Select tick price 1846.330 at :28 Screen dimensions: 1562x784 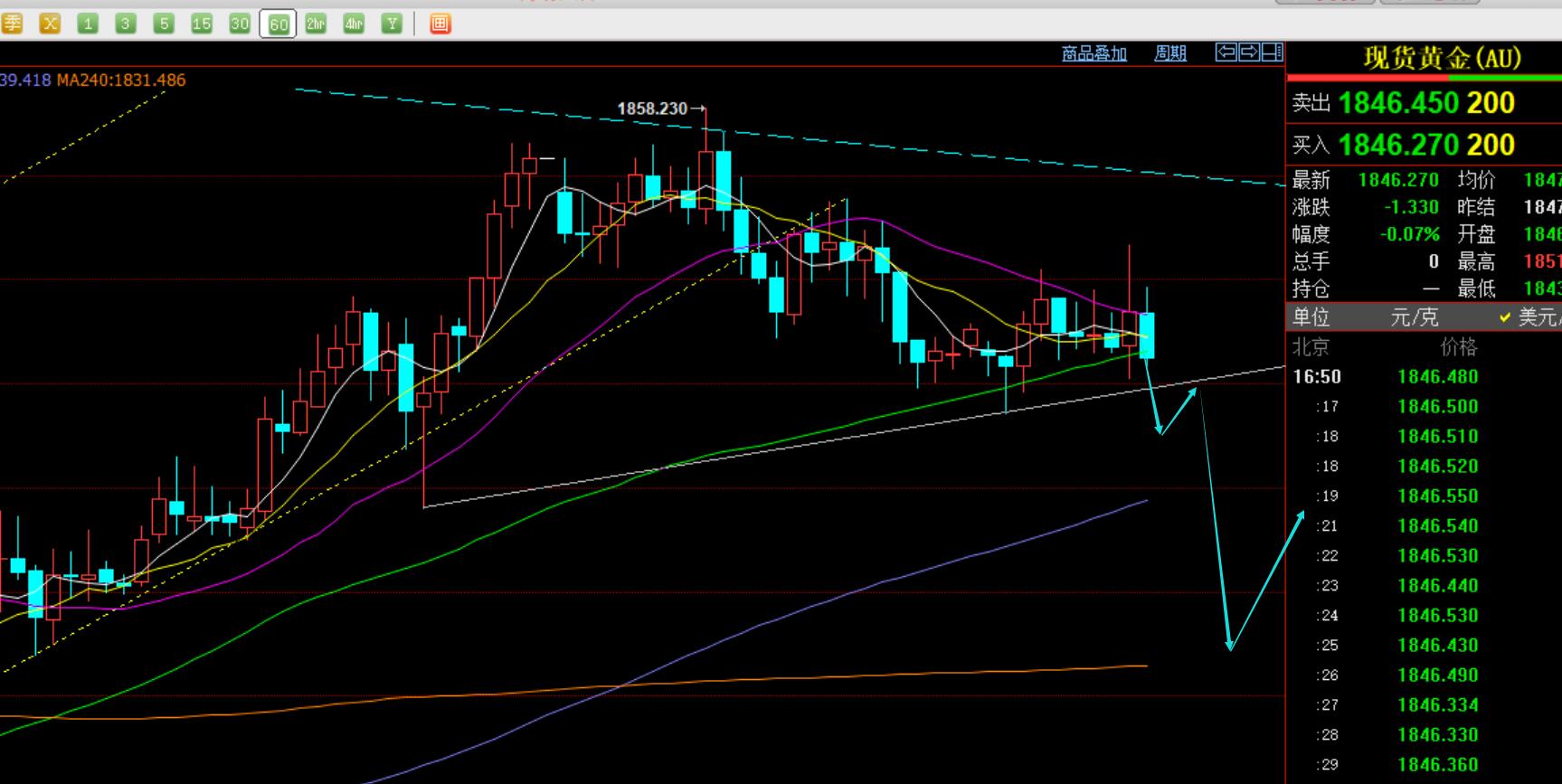[x=1437, y=735]
